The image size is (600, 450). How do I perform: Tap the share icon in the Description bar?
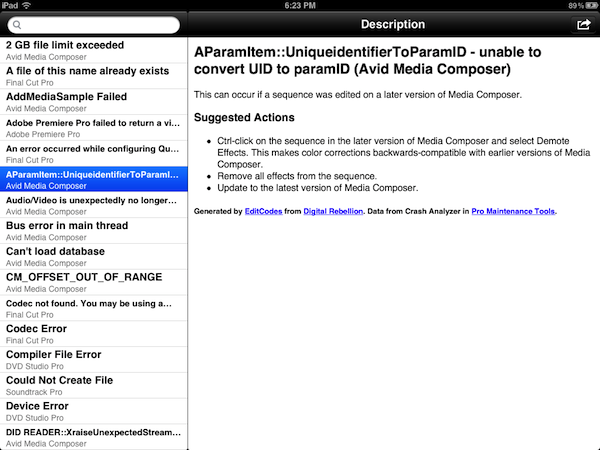tap(583, 24)
